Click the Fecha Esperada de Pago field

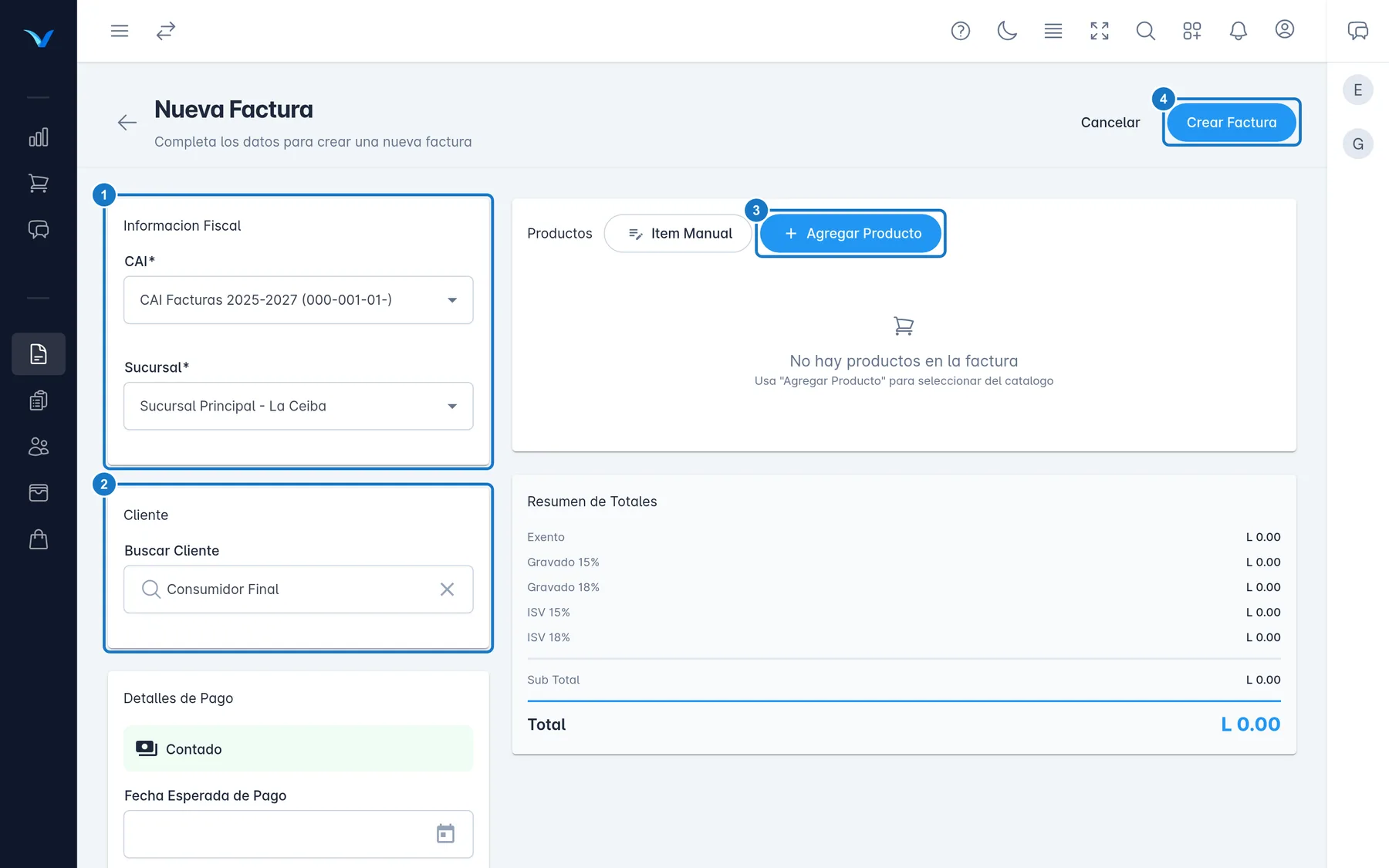(x=299, y=834)
